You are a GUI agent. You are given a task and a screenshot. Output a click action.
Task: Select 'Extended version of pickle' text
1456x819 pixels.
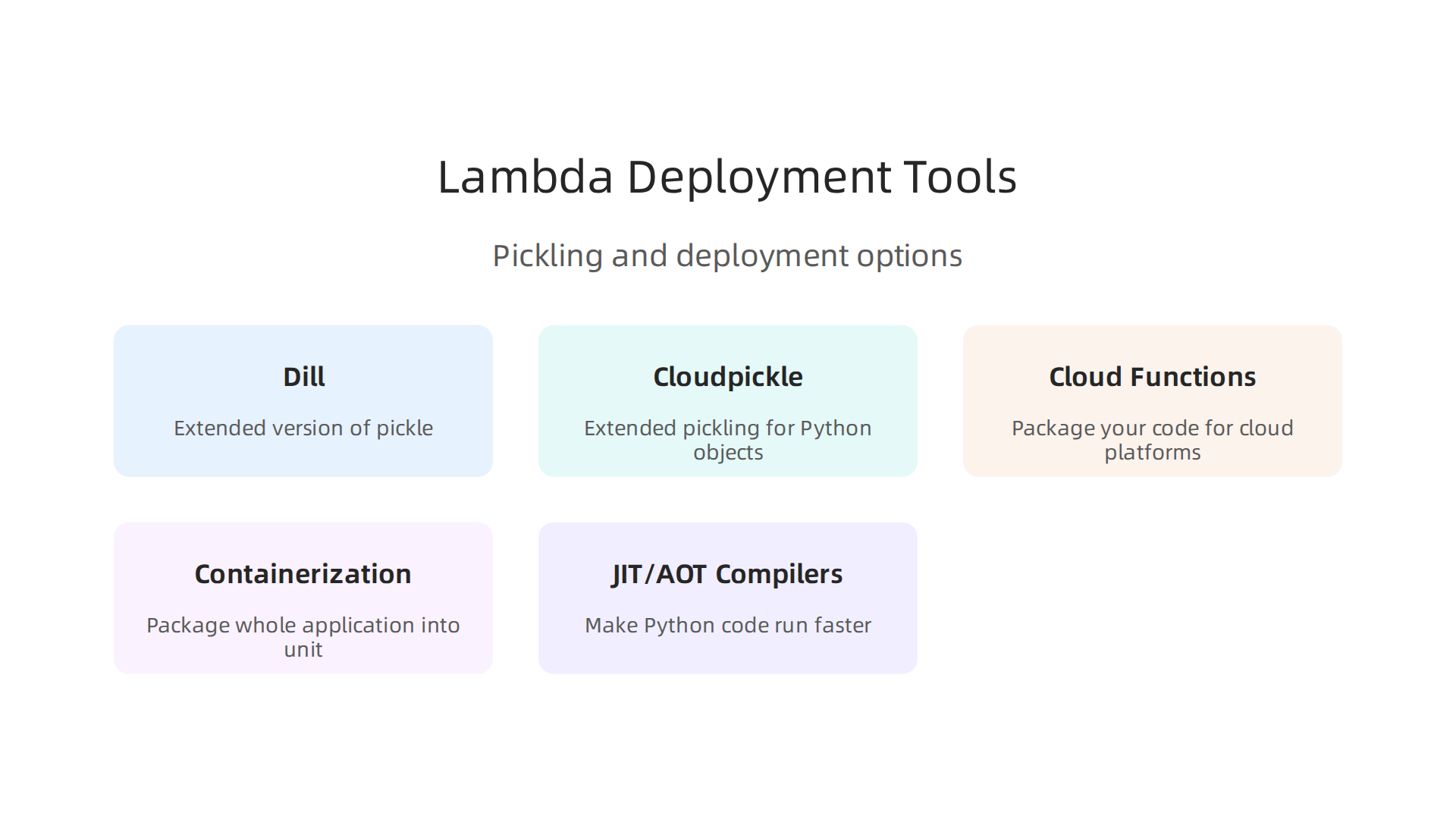coord(303,428)
